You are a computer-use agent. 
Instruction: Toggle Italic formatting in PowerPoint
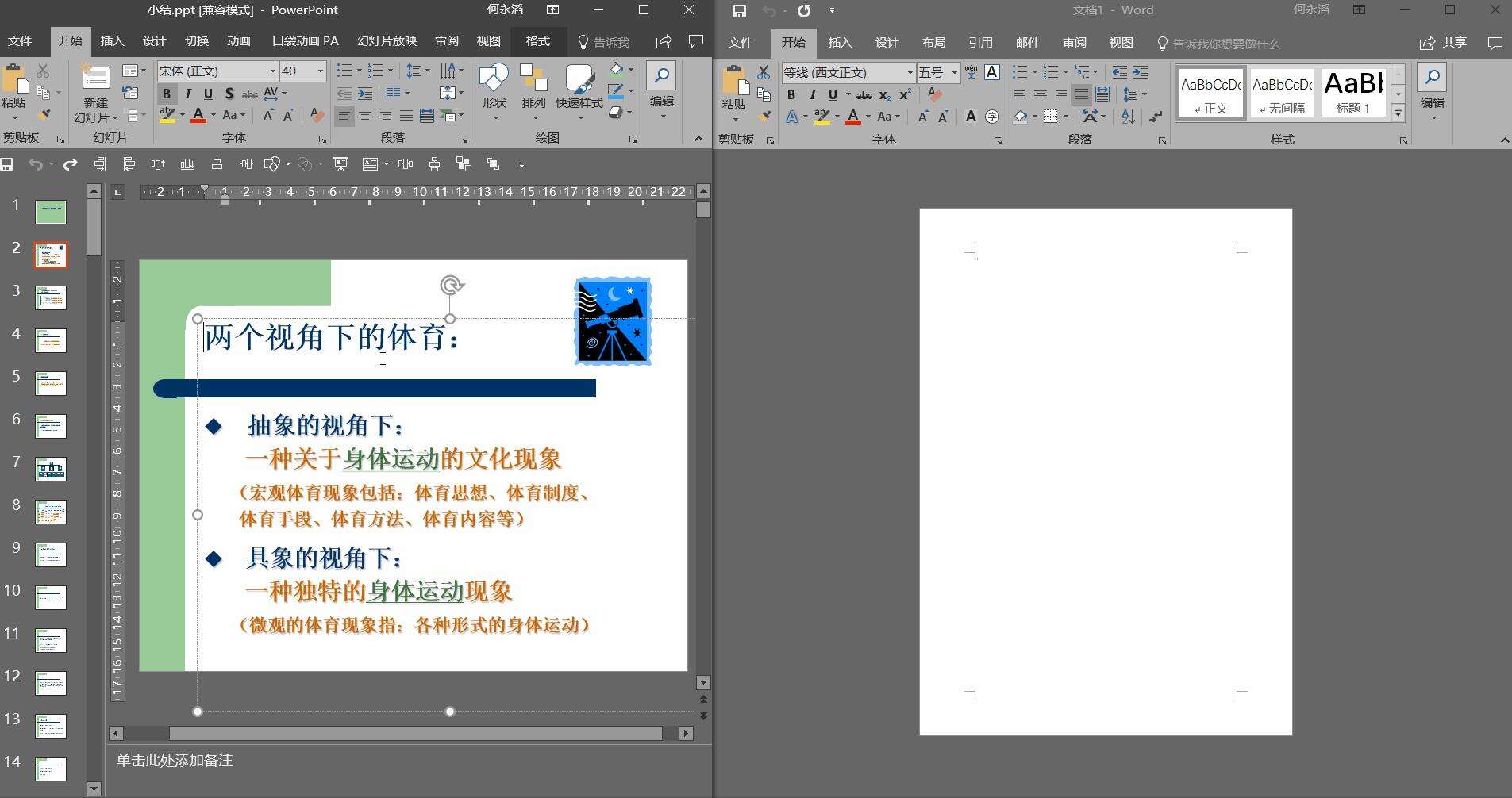(187, 94)
